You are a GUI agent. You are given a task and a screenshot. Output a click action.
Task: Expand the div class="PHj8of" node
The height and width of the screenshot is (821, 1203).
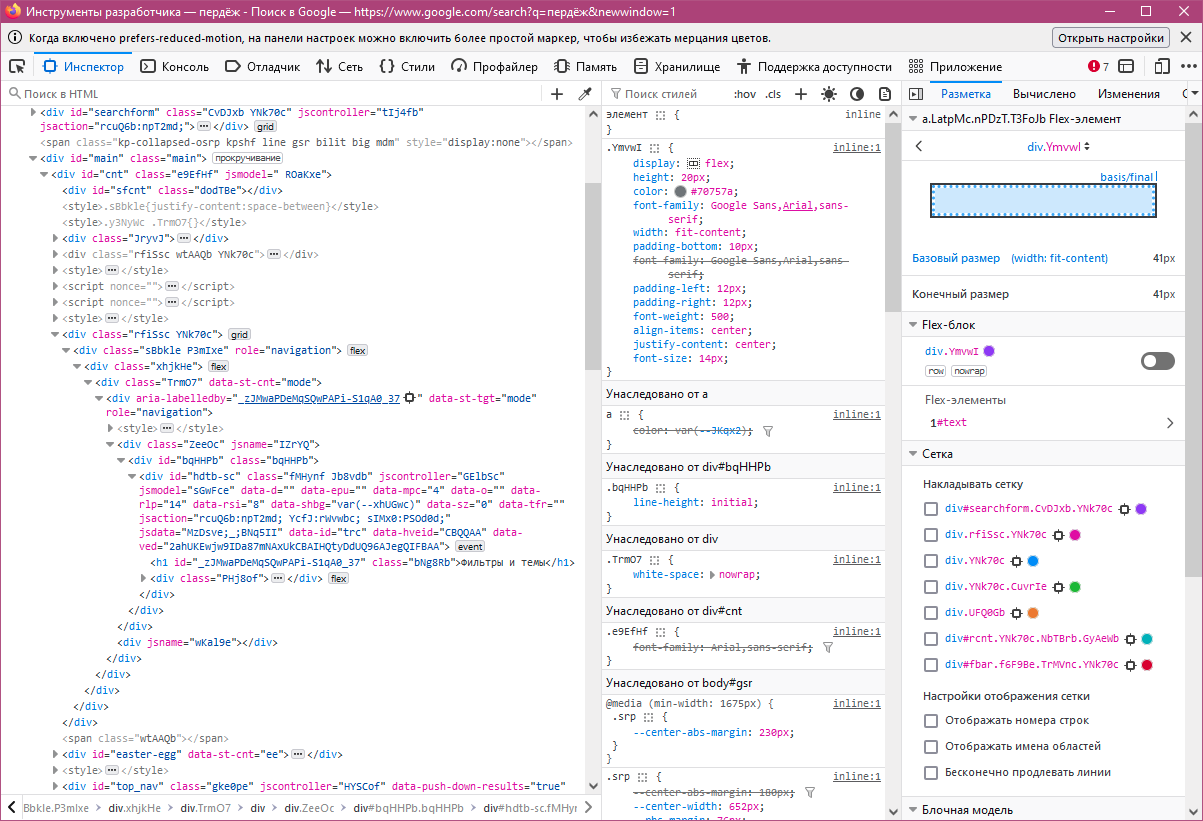[x=143, y=579]
